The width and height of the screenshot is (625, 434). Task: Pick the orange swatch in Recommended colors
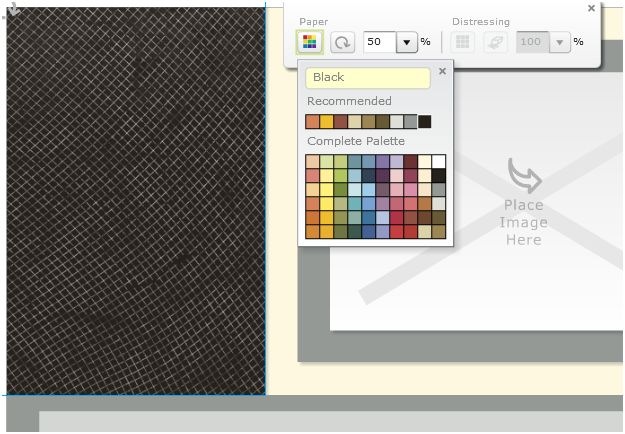click(312, 122)
